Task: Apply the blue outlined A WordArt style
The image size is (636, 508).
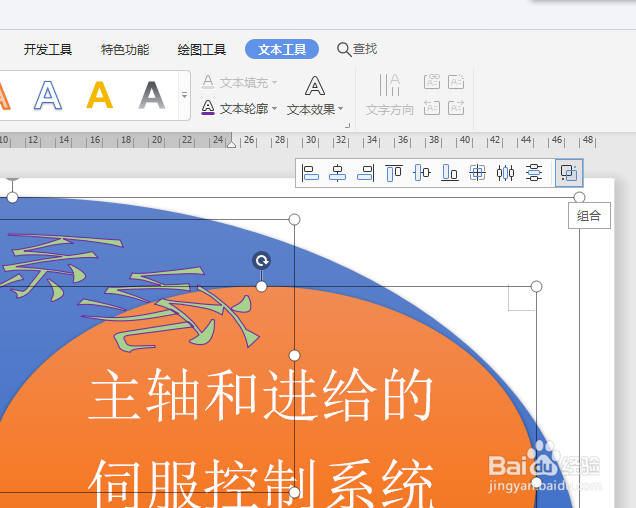Action: click(48, 95)
